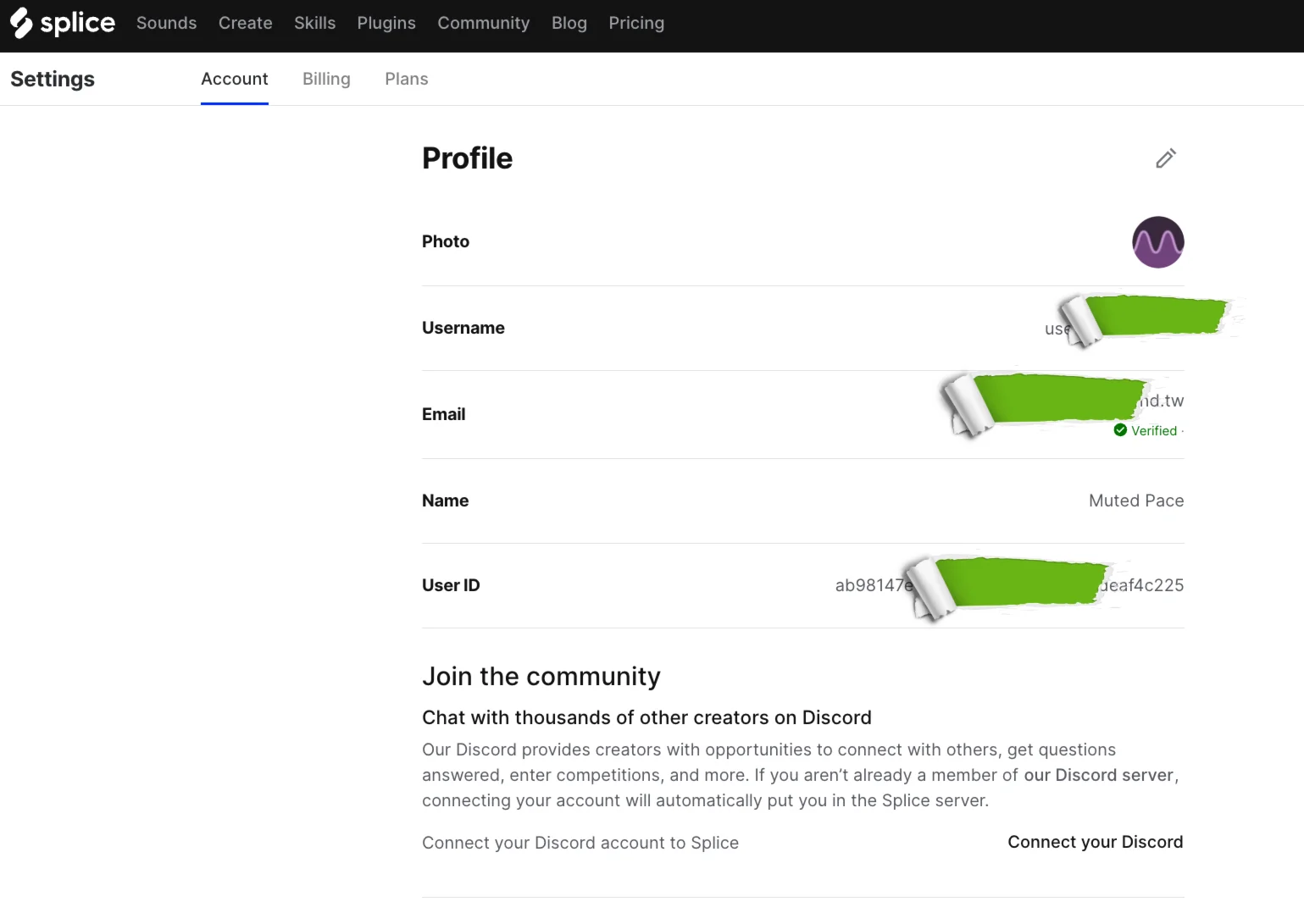1304x924 pixels.
Task: Open the Sounds menu item
Action: click(x=166, y=23)
